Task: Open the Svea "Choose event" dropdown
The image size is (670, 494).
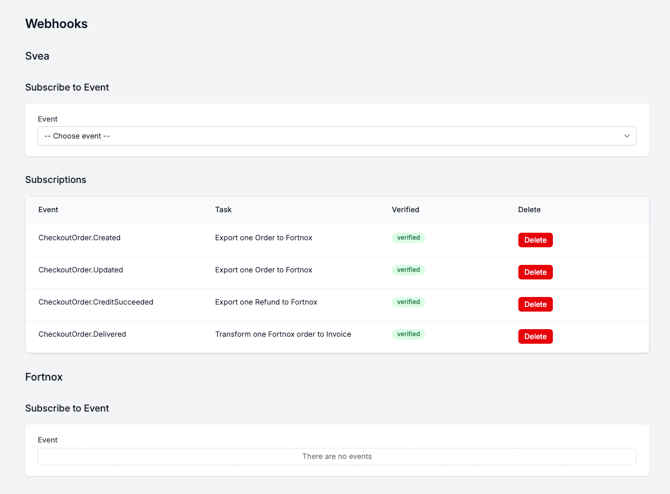Action: (336, 136)
